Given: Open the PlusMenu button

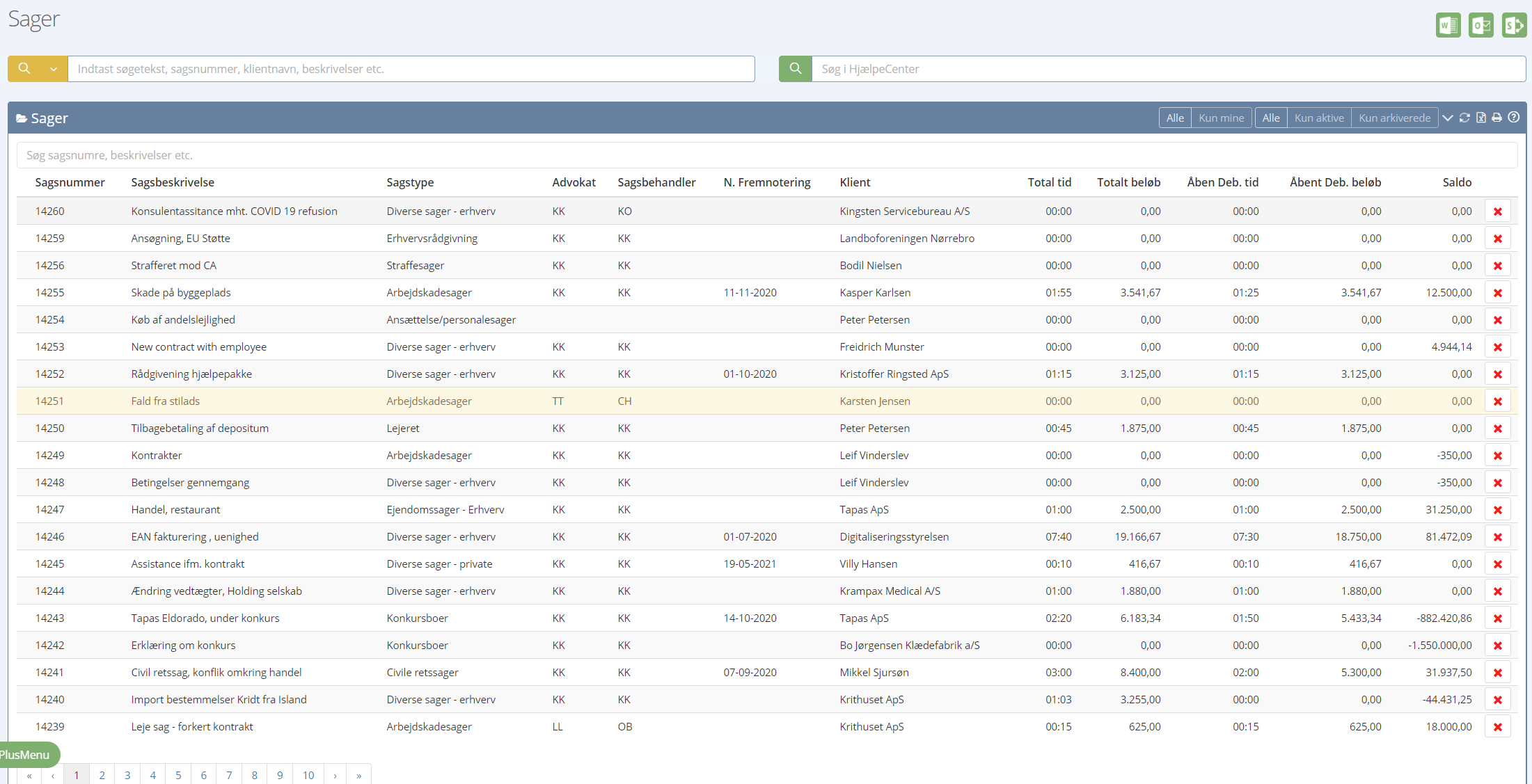Looking at the screenshot, I should tap(26, 755).
